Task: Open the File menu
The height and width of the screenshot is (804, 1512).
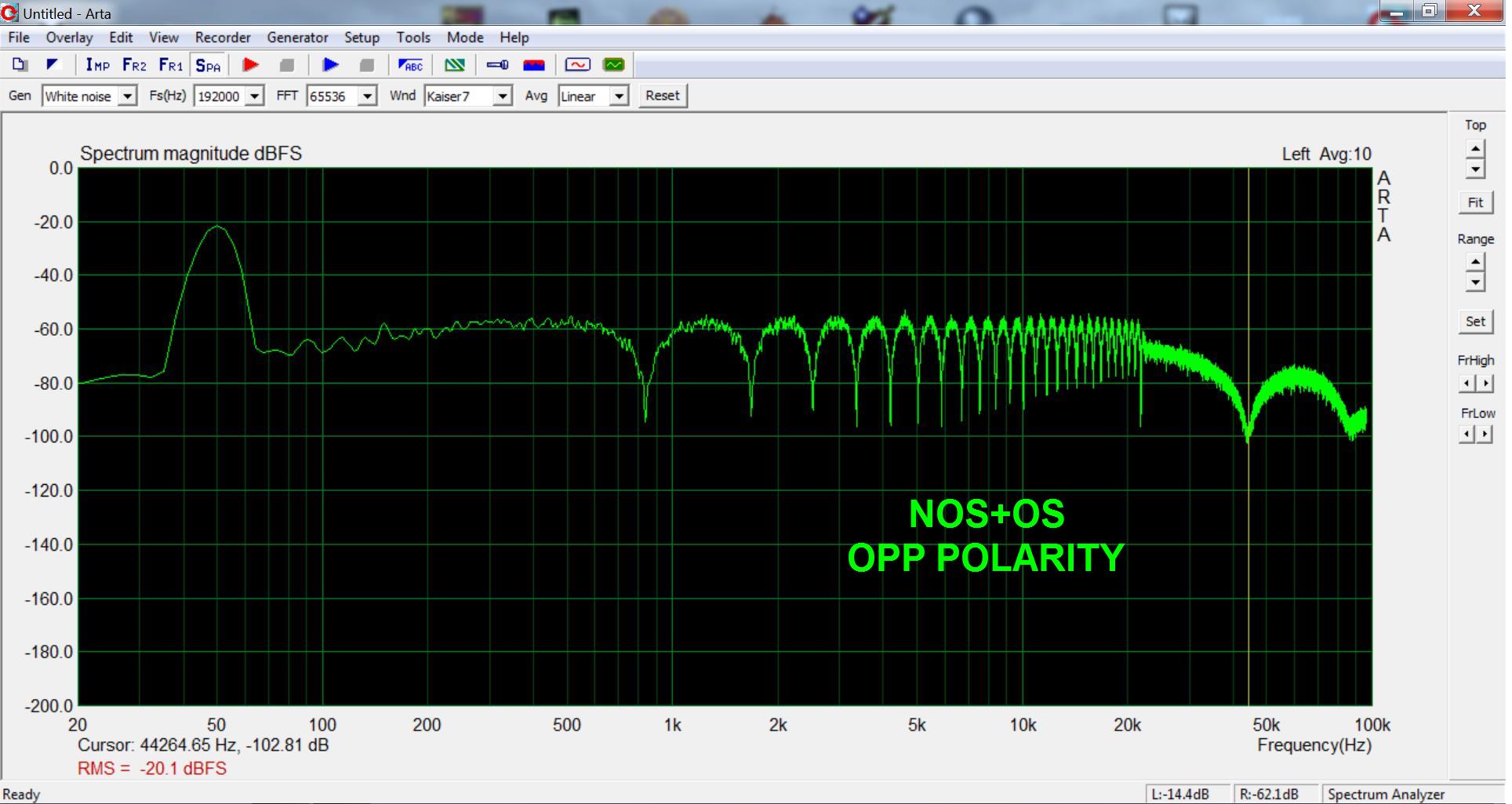Action: pyautogui.click(x=19, y=38)
